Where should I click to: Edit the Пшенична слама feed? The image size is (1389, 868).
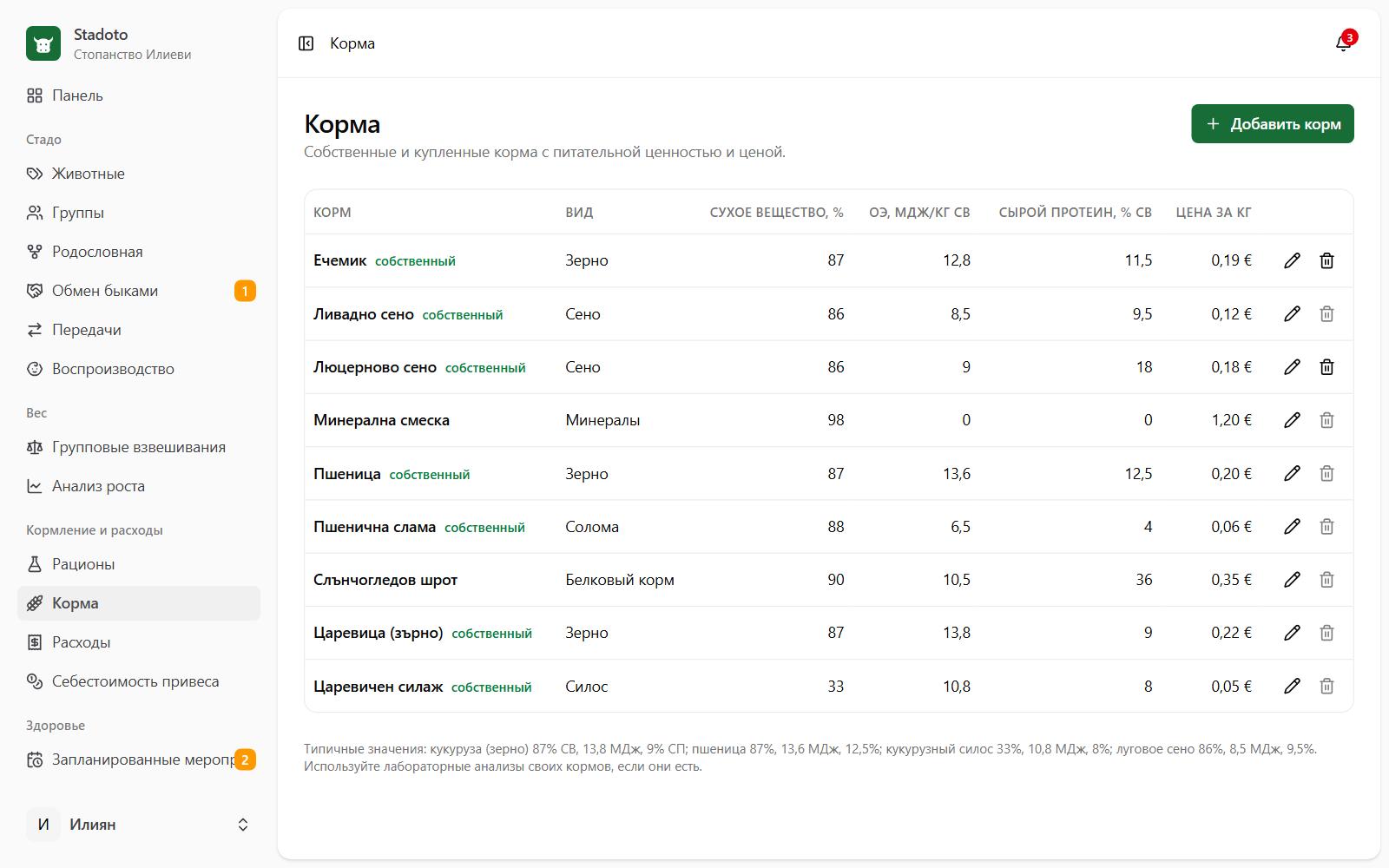point(1292,527)
